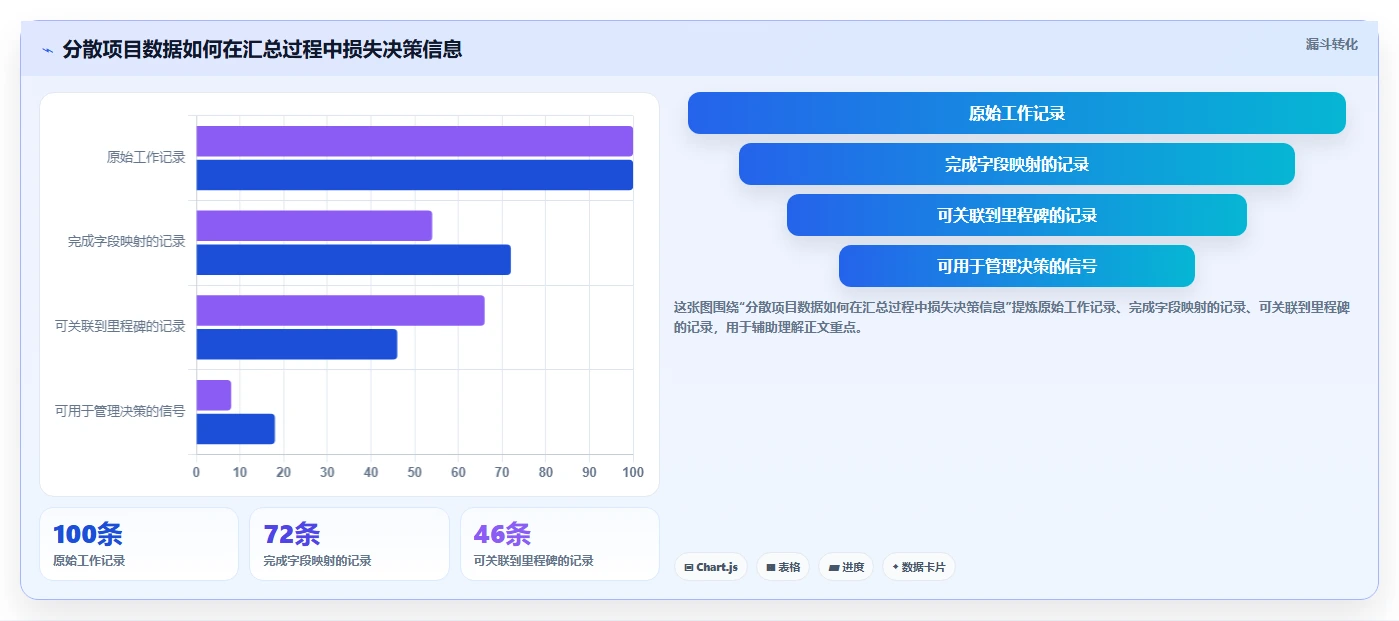The image size is (1399, 621).
Task: Click the Chart.js tag chip
Action: 710,567
